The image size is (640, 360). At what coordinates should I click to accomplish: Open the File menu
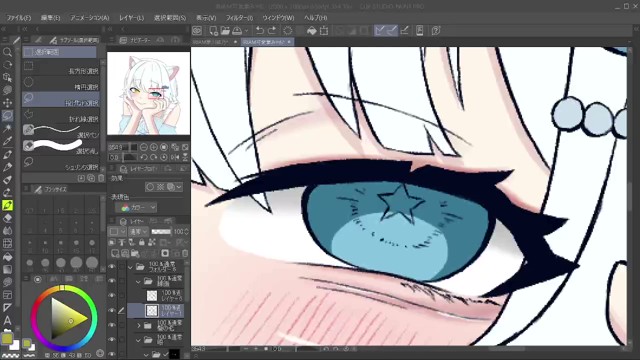19,18
